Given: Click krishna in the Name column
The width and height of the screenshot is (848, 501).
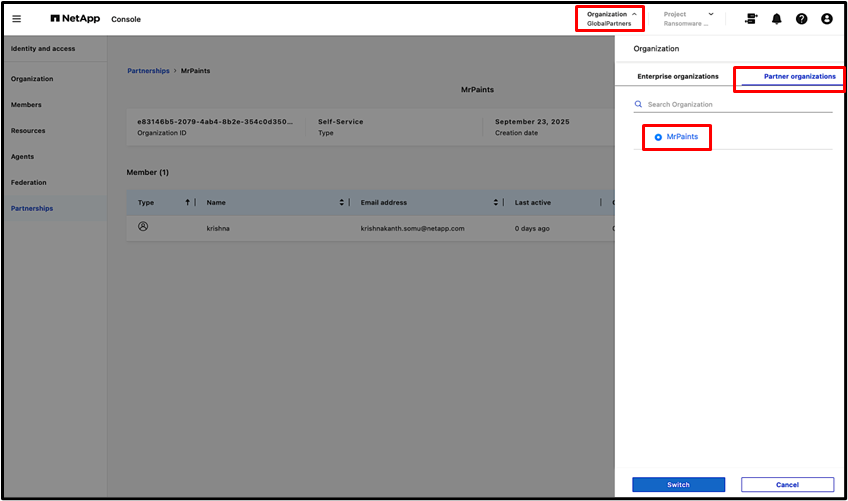Looking at the screenshot, I should (218, 228).
